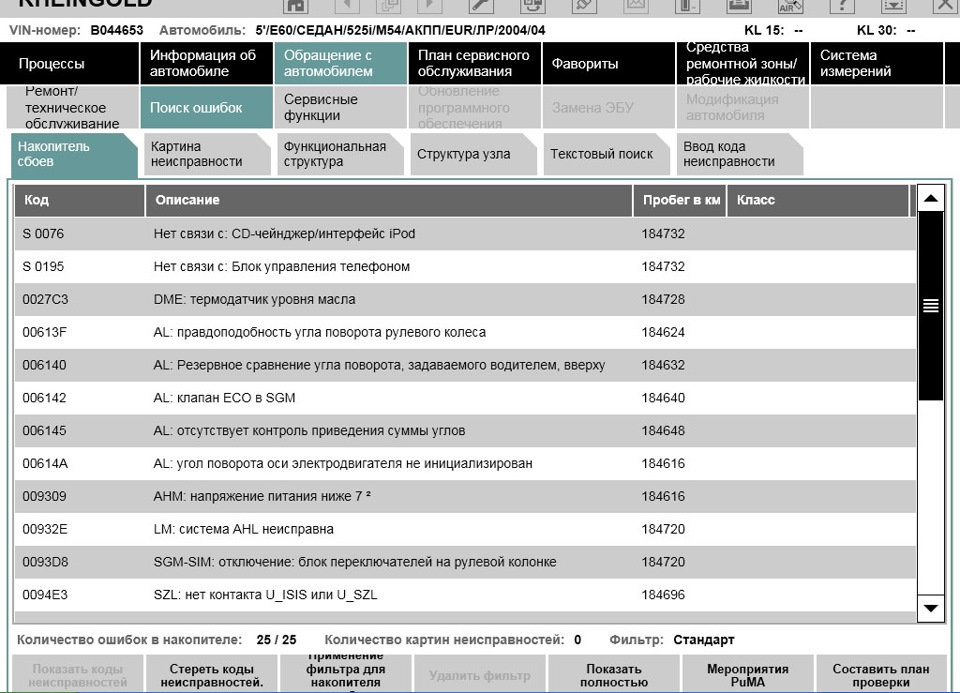960x693 pixels.
Task: Click the VIN number B044653
Action: [x=117, y=31]
